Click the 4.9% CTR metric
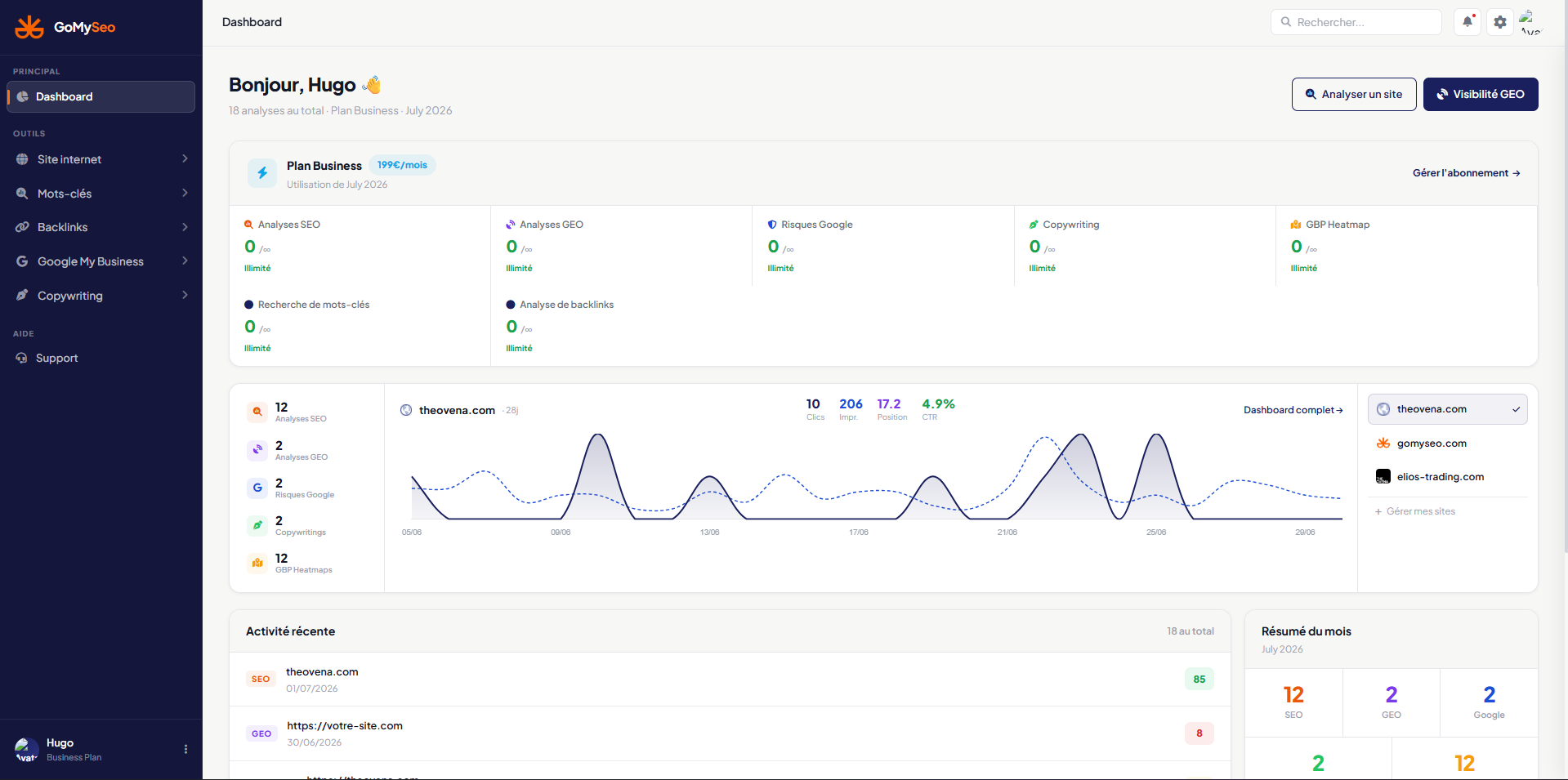Image resolution: width=1568 pixels, height=780 pixels. 938,409
